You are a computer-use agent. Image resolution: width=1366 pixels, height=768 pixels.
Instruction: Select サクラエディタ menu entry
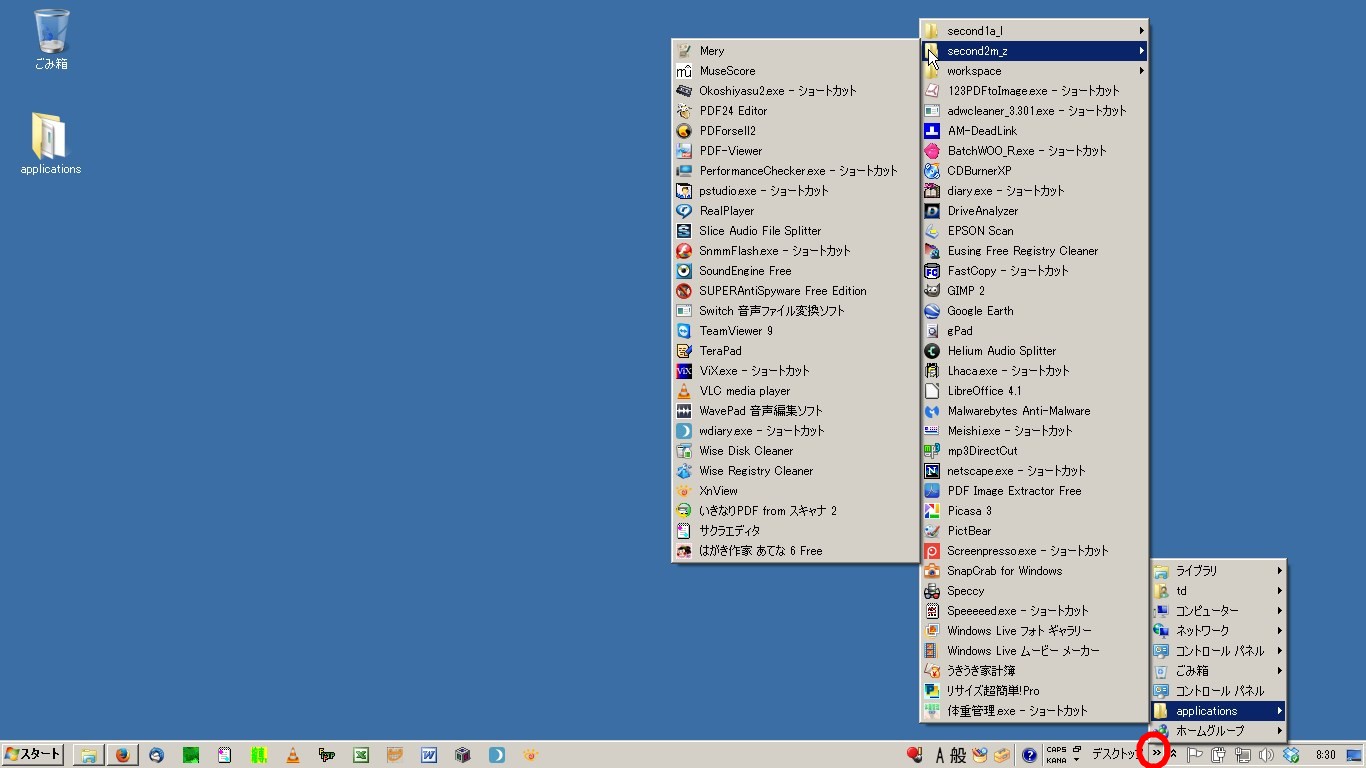pyautogui.click(x=795, y=531)
